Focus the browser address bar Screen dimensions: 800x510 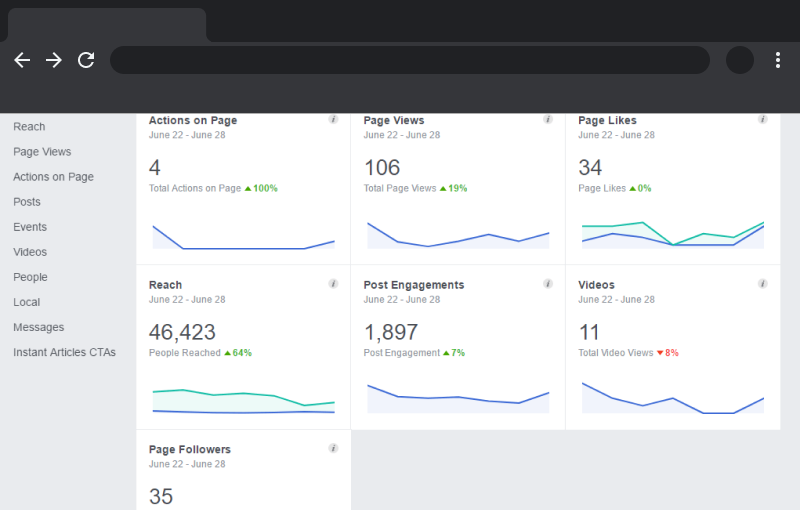coord(410,60)
